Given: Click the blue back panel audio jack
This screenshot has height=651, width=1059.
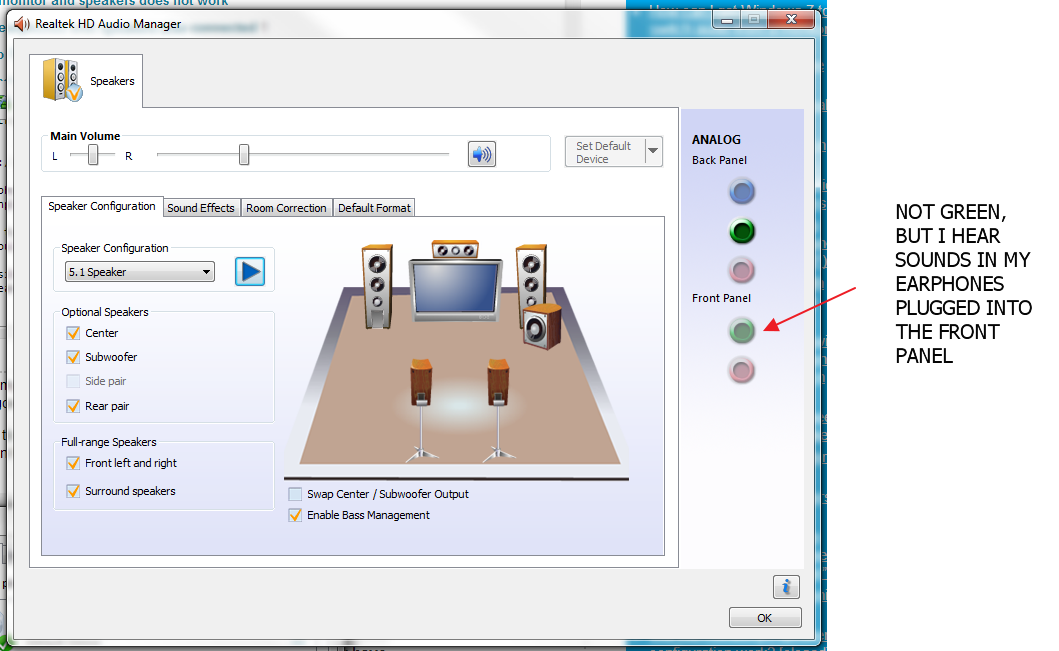Looking at the screenshot, I should coord(742,192).
